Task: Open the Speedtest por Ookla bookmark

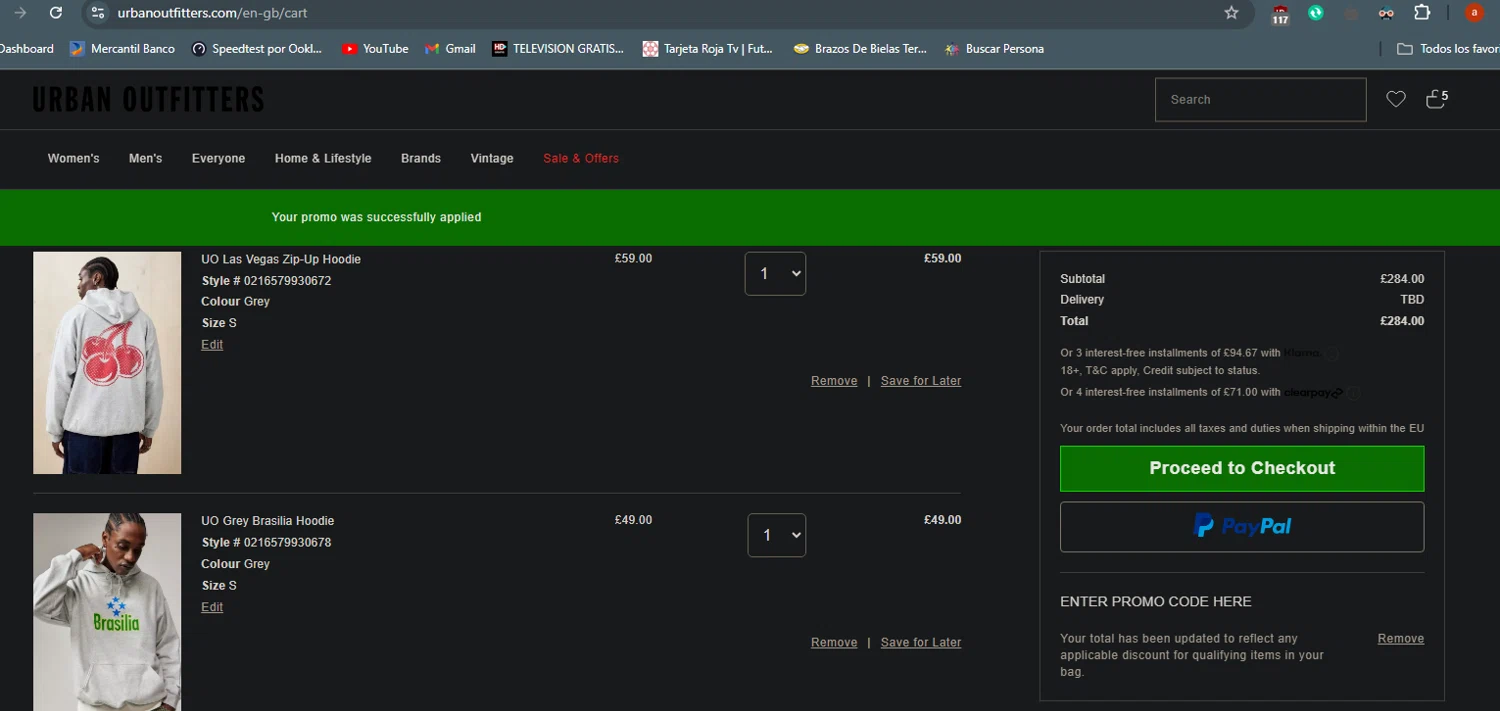Action: [257, 48]
